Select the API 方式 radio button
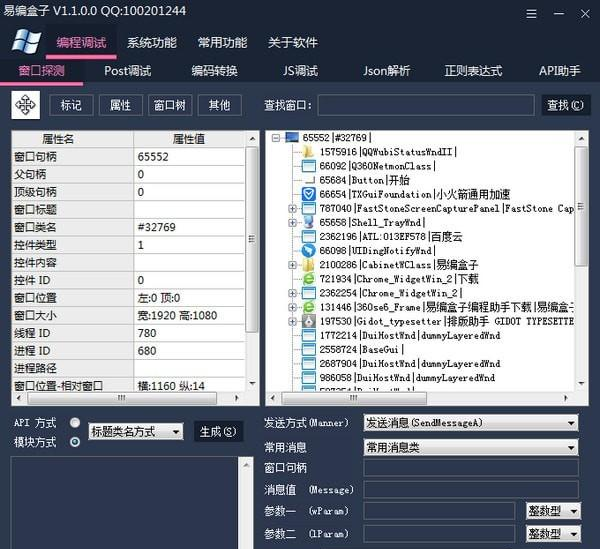Image resolution: width=600 pixels, height=549 pixels. 75,422
